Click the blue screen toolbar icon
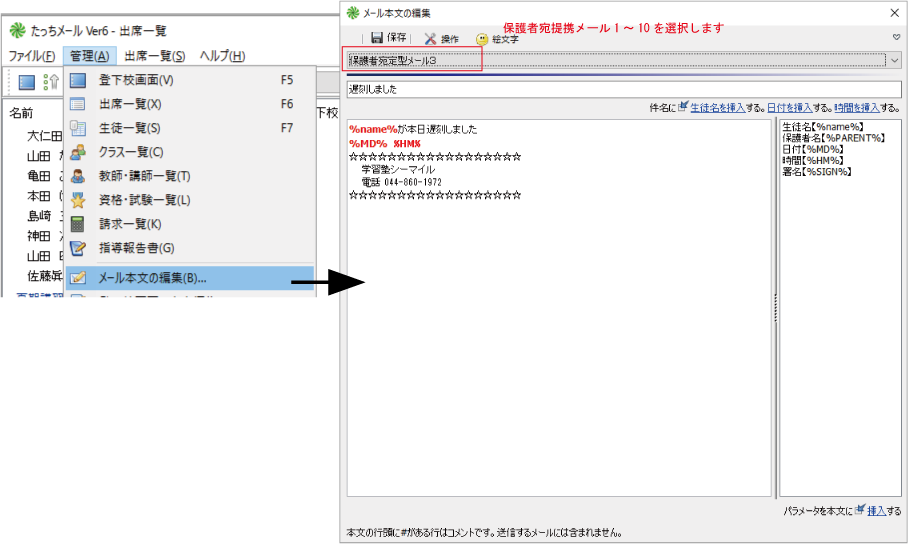Viewport: 908px width, 544px height. tap(27, 82)
